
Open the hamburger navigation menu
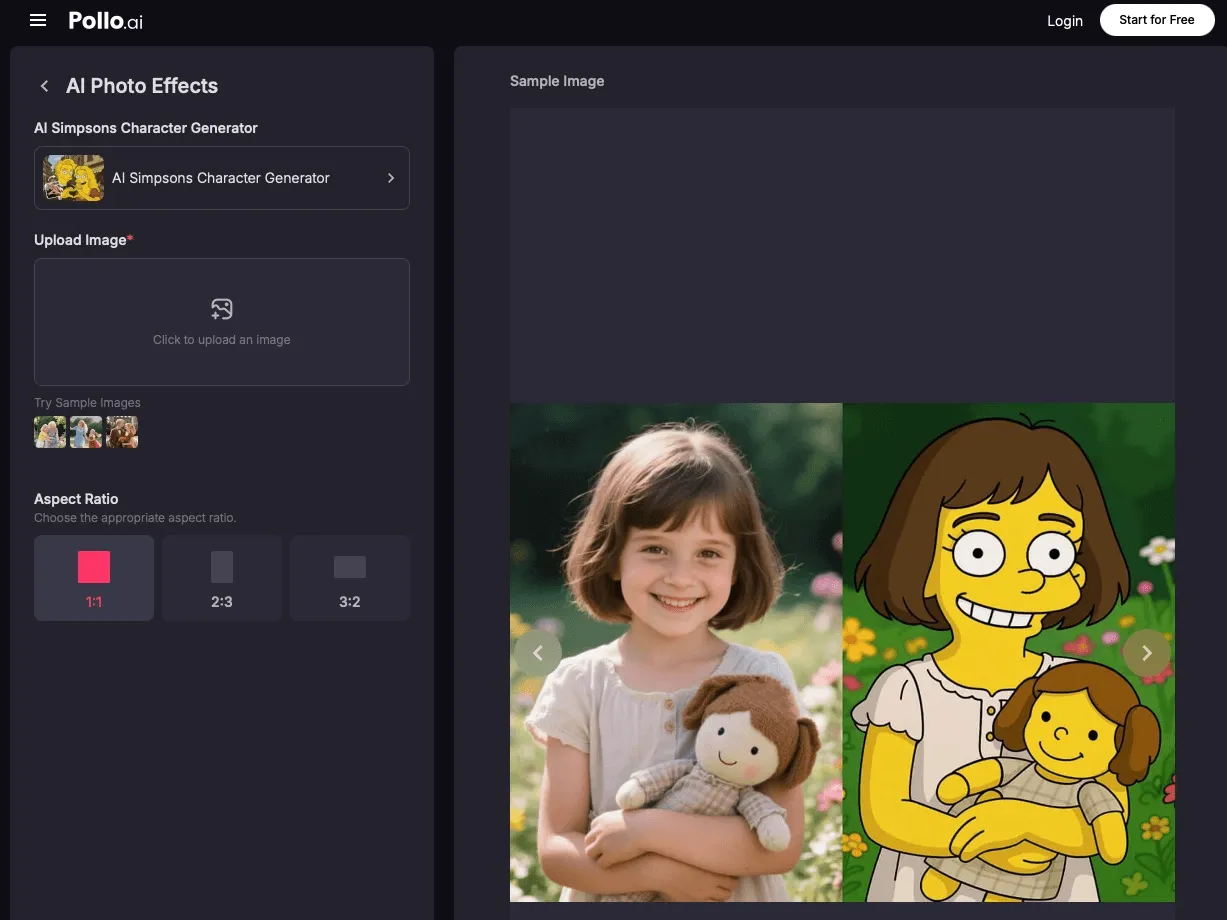(38, 20)
